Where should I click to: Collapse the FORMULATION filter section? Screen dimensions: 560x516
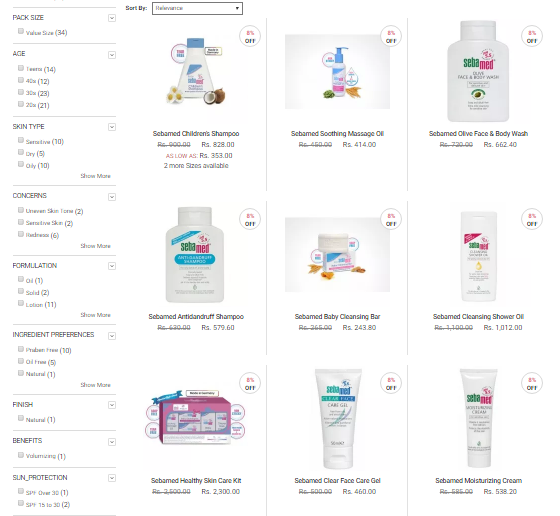pyautogui.click(x=112, y=266)
